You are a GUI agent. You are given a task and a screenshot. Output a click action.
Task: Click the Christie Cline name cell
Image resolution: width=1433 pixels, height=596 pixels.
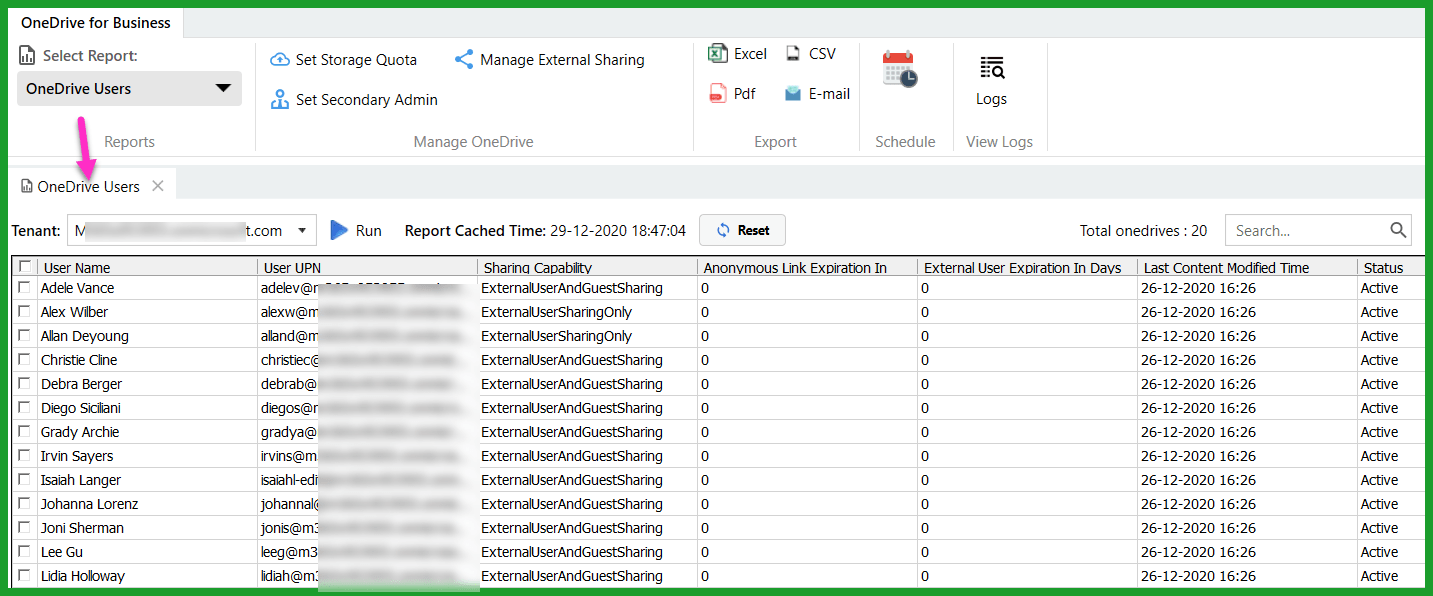click(147, 360)
